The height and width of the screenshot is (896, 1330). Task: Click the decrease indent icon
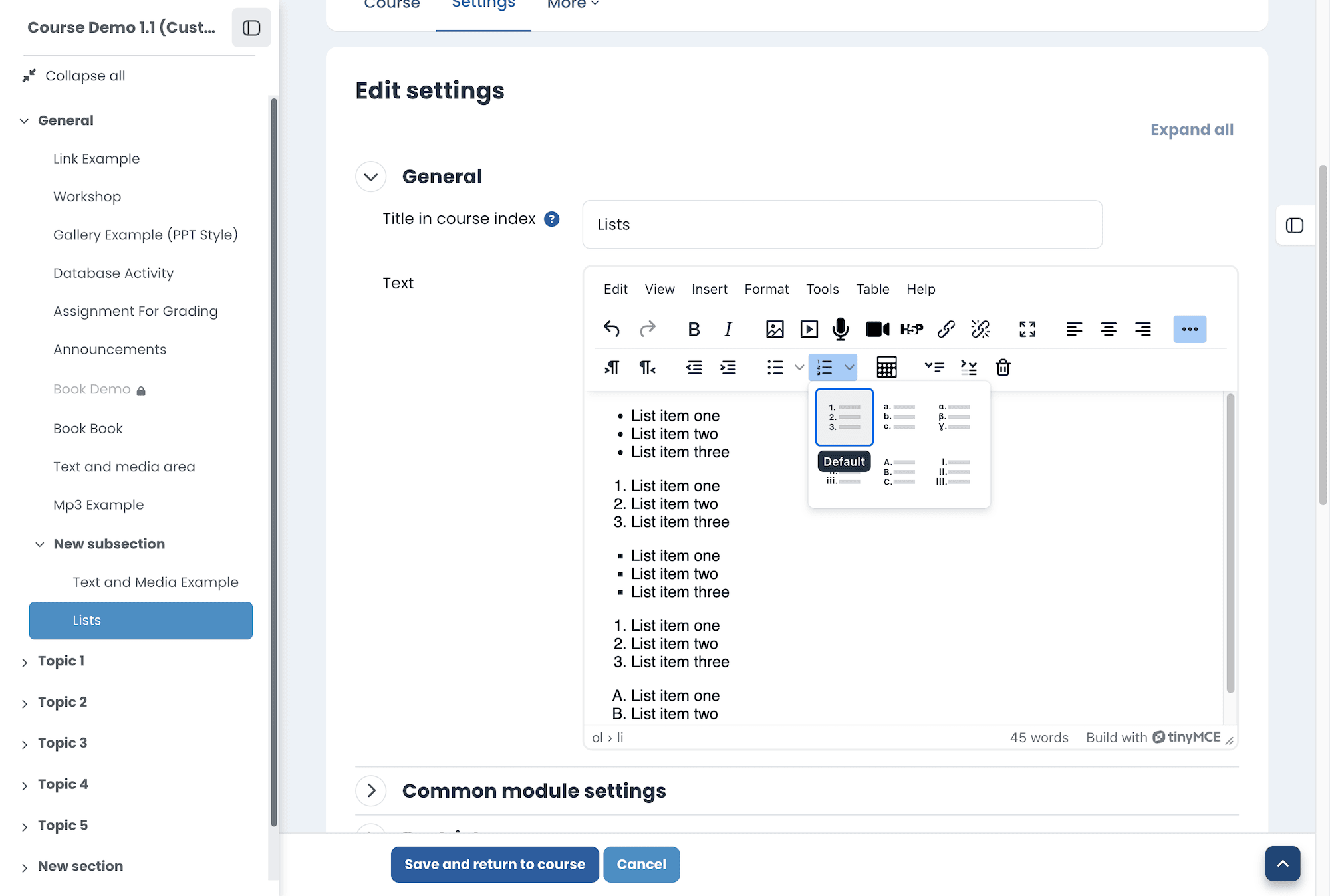coord(694,367)
